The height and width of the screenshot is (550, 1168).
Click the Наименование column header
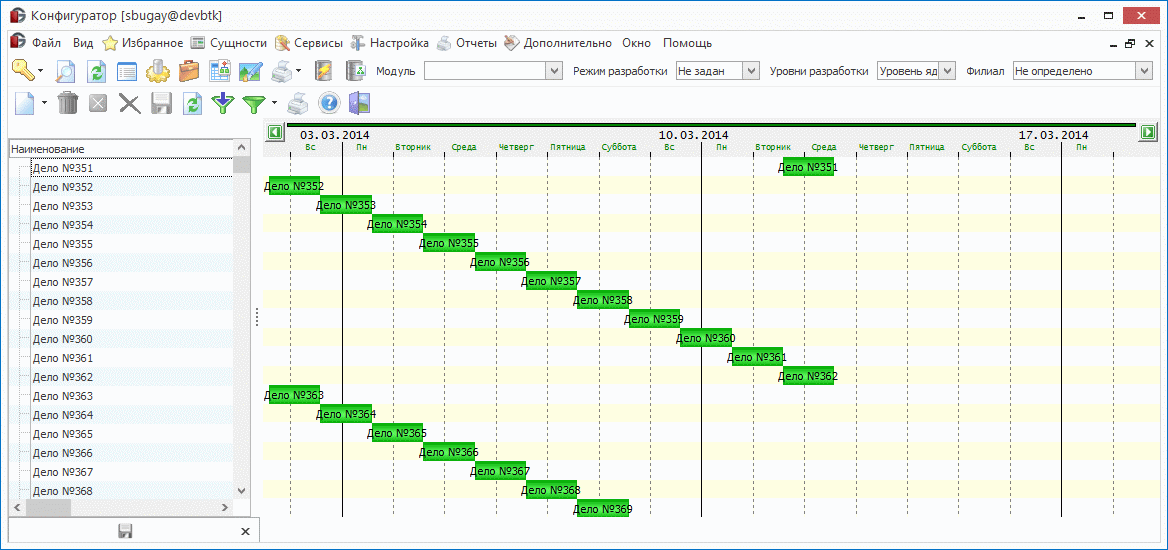122,149
